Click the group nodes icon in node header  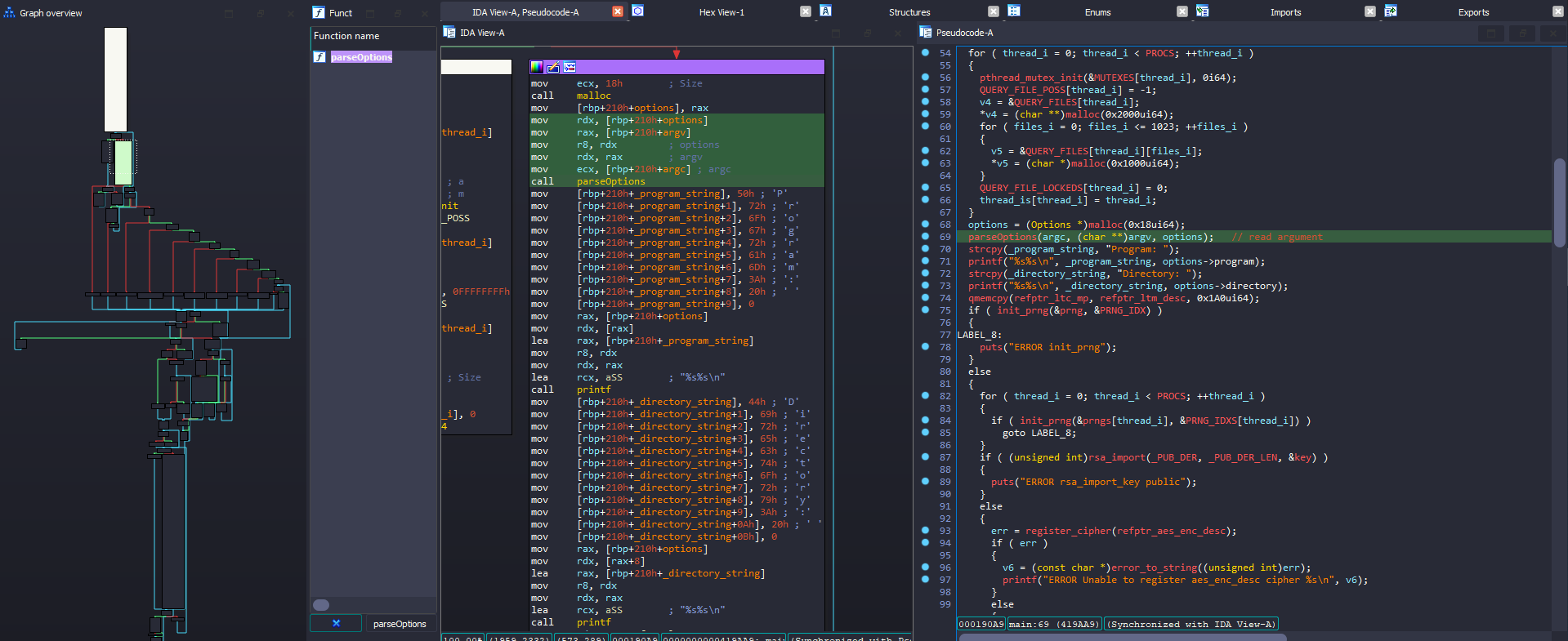coord(570,67)
